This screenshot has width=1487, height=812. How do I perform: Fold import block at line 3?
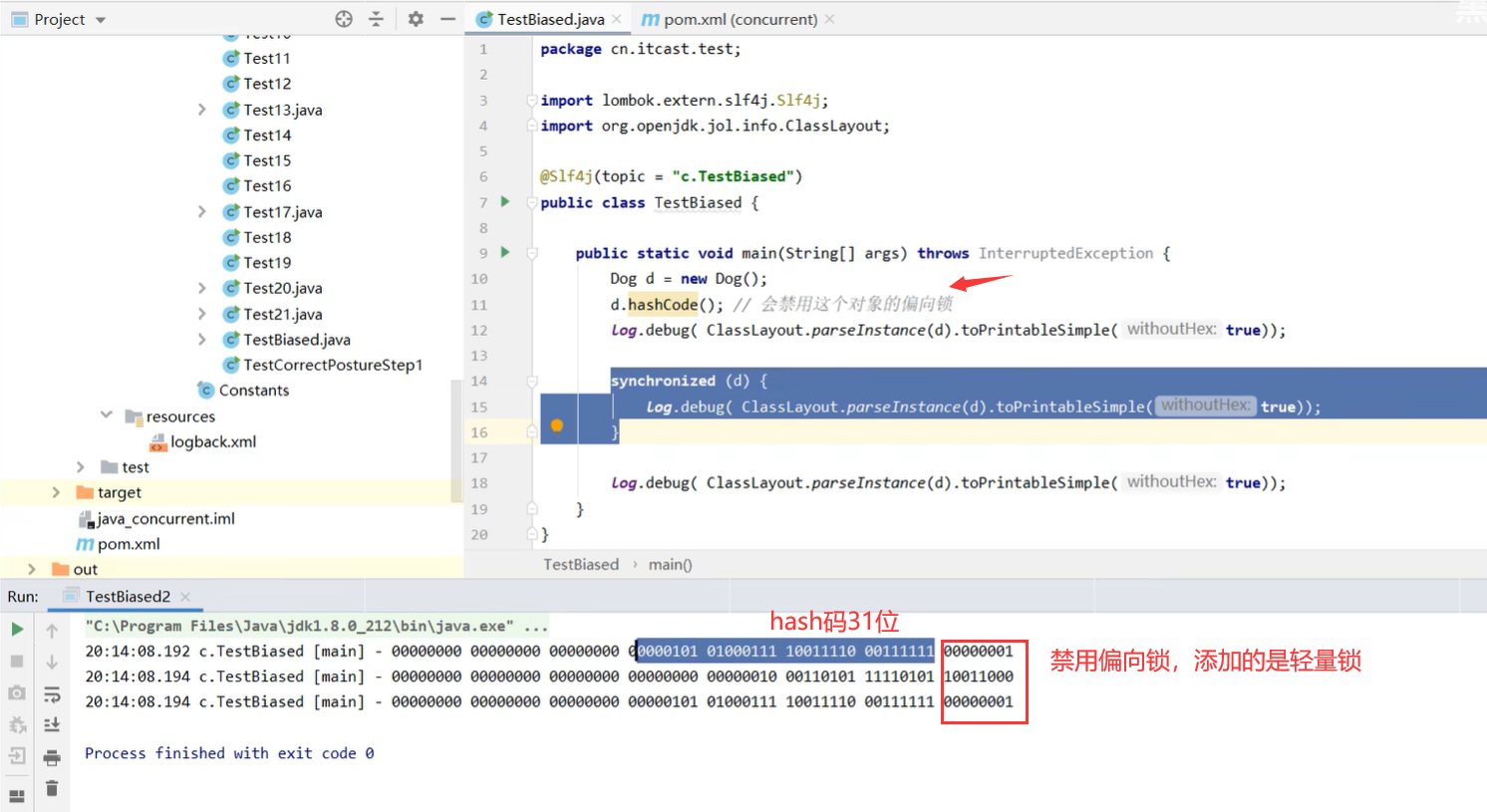(532, 100)
